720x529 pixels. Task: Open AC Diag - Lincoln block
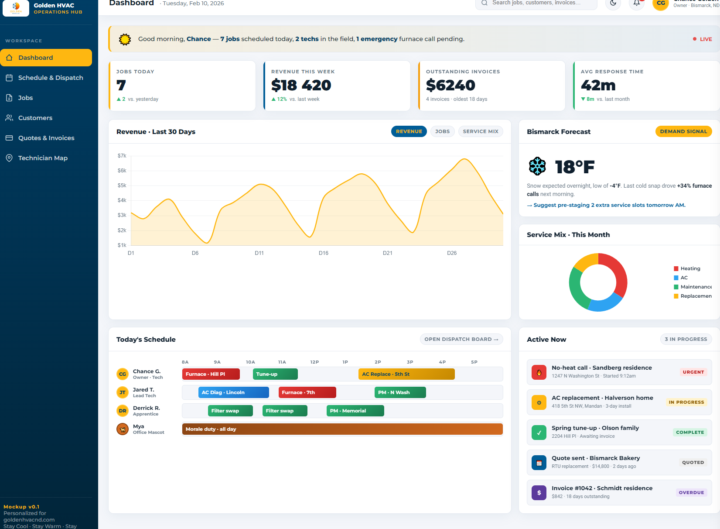[x=233, y=393]
